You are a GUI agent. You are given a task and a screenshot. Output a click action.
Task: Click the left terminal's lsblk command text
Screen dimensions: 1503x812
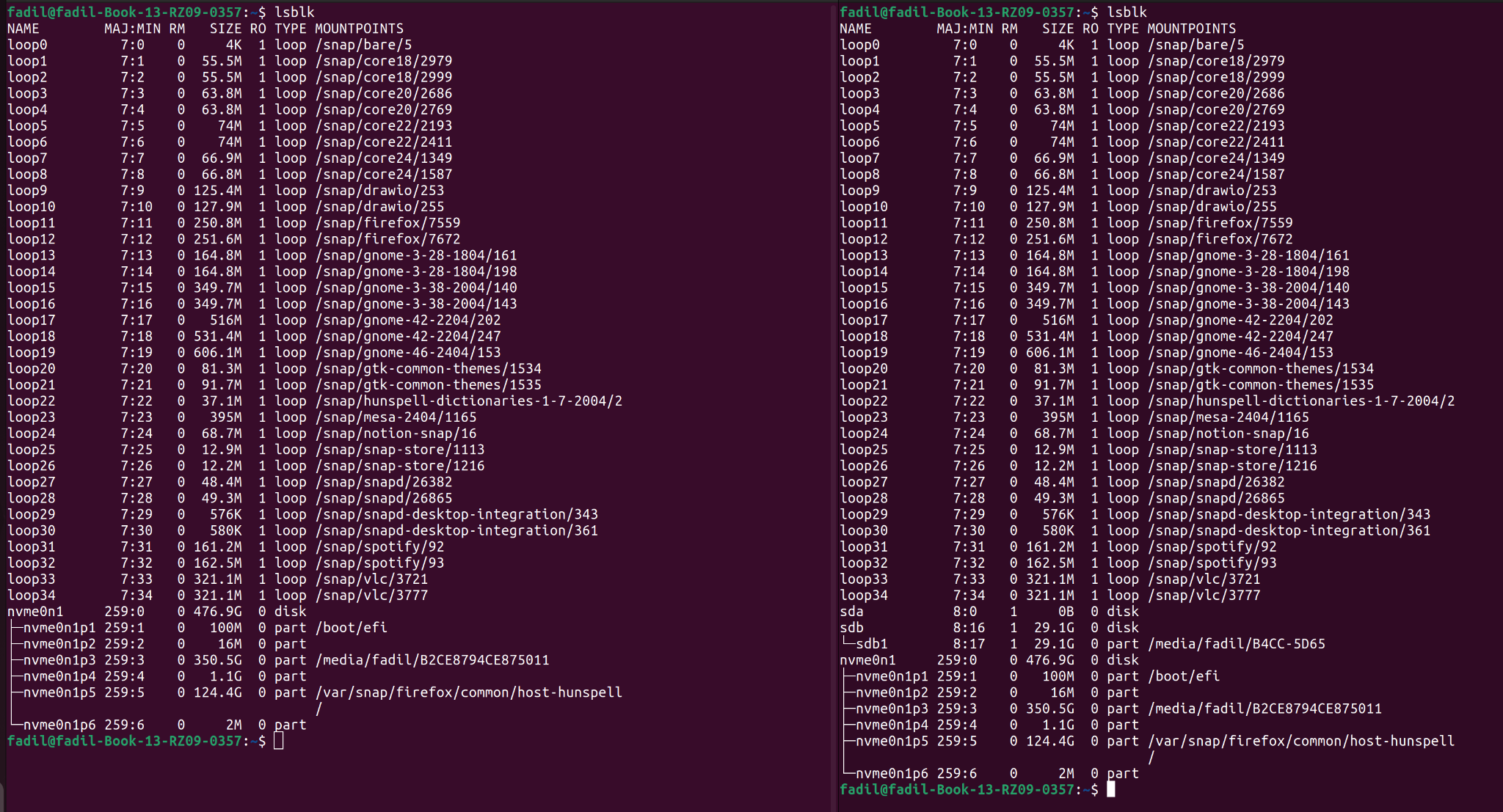(x=295, y=12)
